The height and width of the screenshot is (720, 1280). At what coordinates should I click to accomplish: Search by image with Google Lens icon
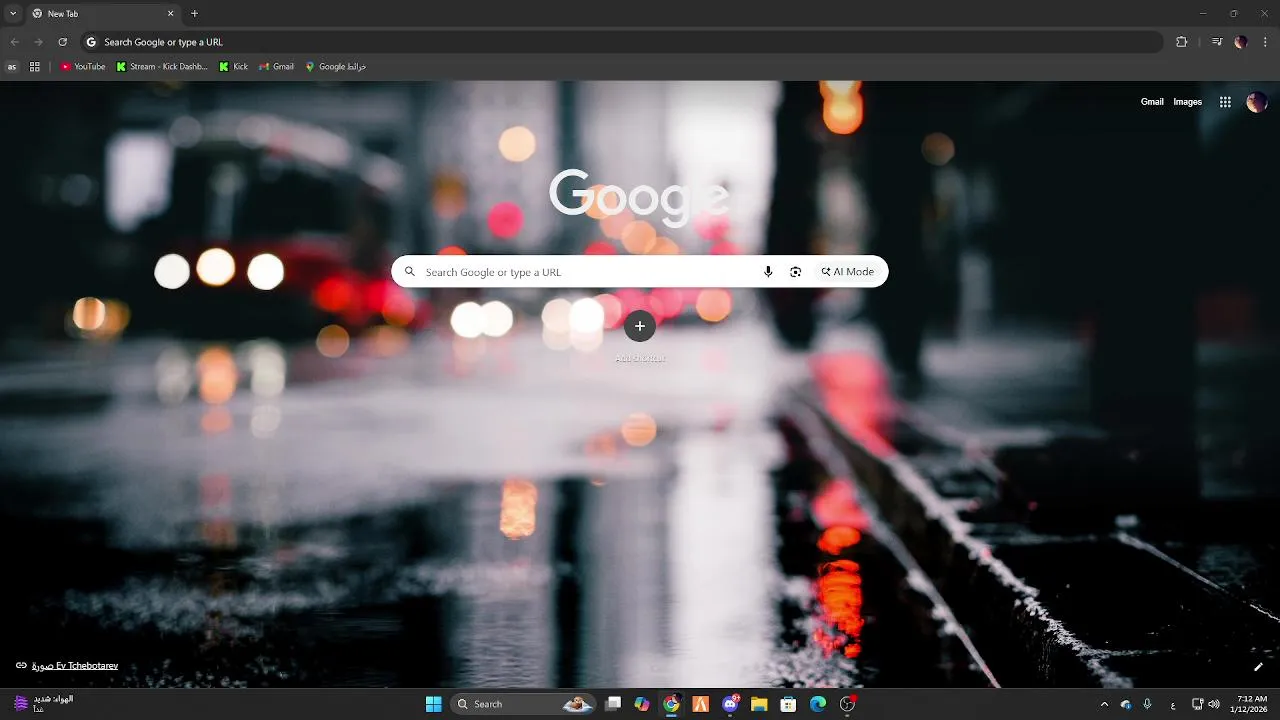point(796,272)
